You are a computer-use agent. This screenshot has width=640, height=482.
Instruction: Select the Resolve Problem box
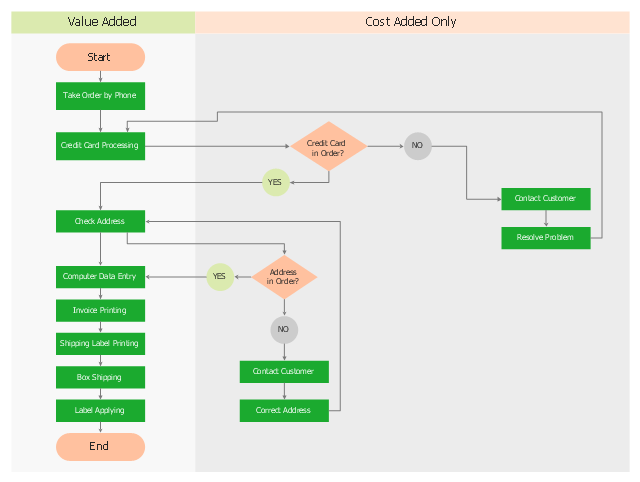545,237
